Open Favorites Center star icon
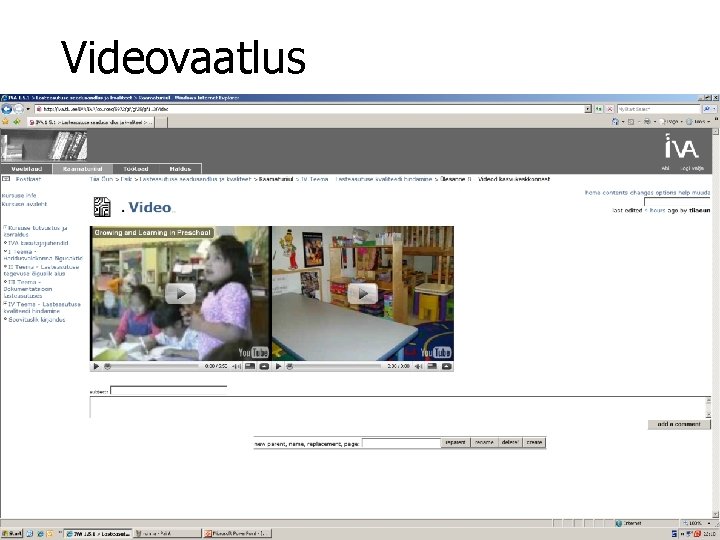The height and width of the screenshot is (540, 720). point(6,122)
